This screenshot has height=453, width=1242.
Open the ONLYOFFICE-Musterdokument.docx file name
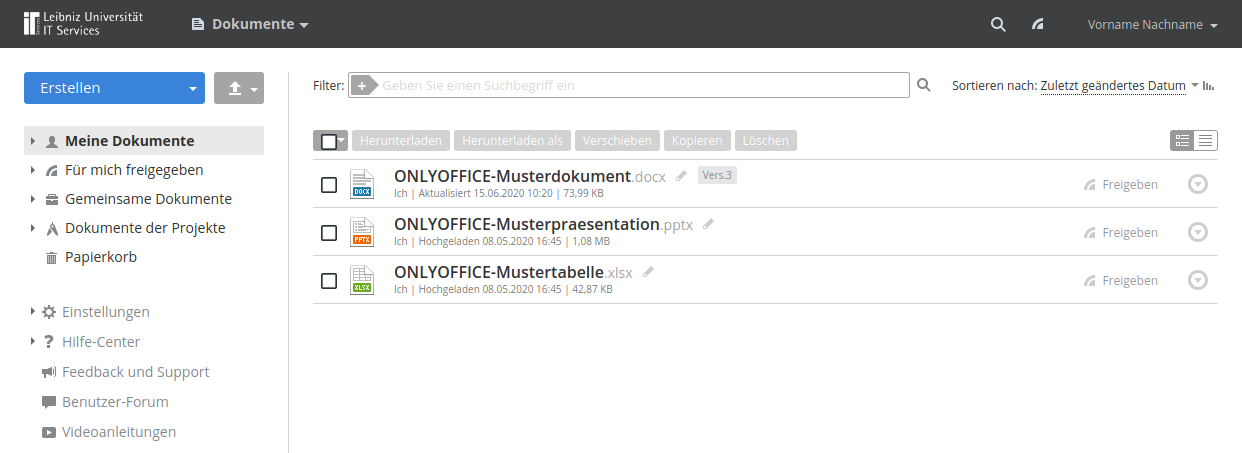pos(530,176)
